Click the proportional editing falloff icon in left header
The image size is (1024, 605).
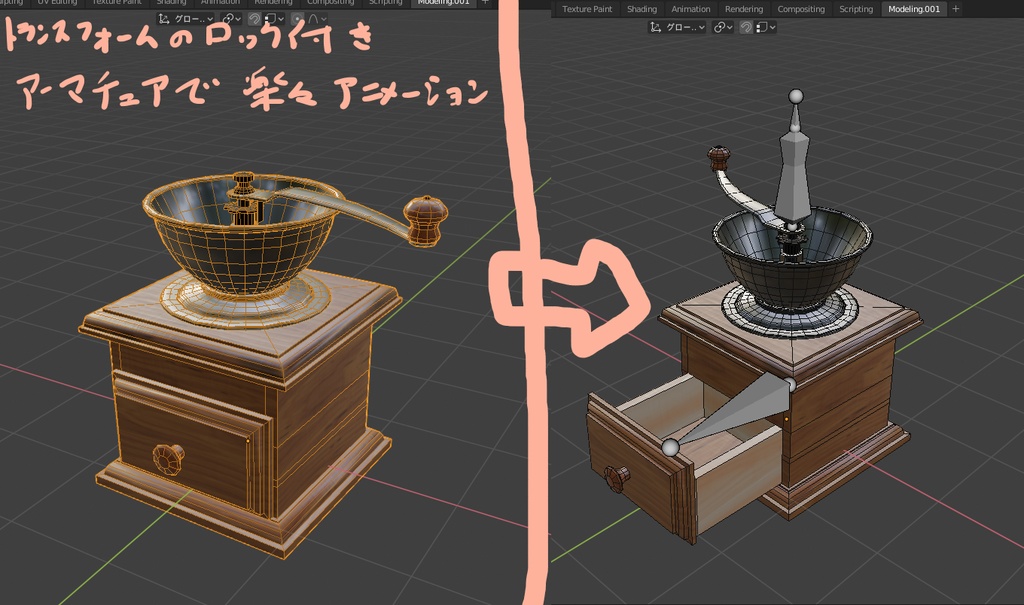pos(314,17)
